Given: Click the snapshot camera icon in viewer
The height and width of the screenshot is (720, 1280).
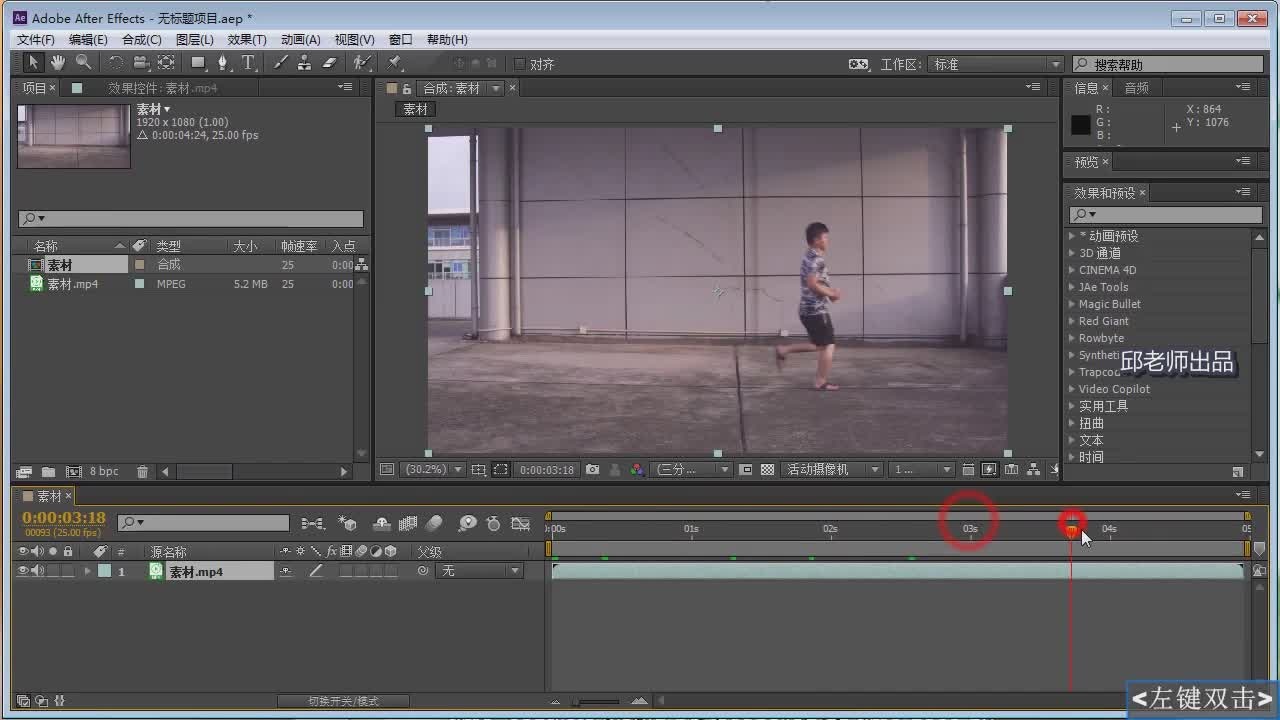Looking at the screenshot, I should (592, 469).
